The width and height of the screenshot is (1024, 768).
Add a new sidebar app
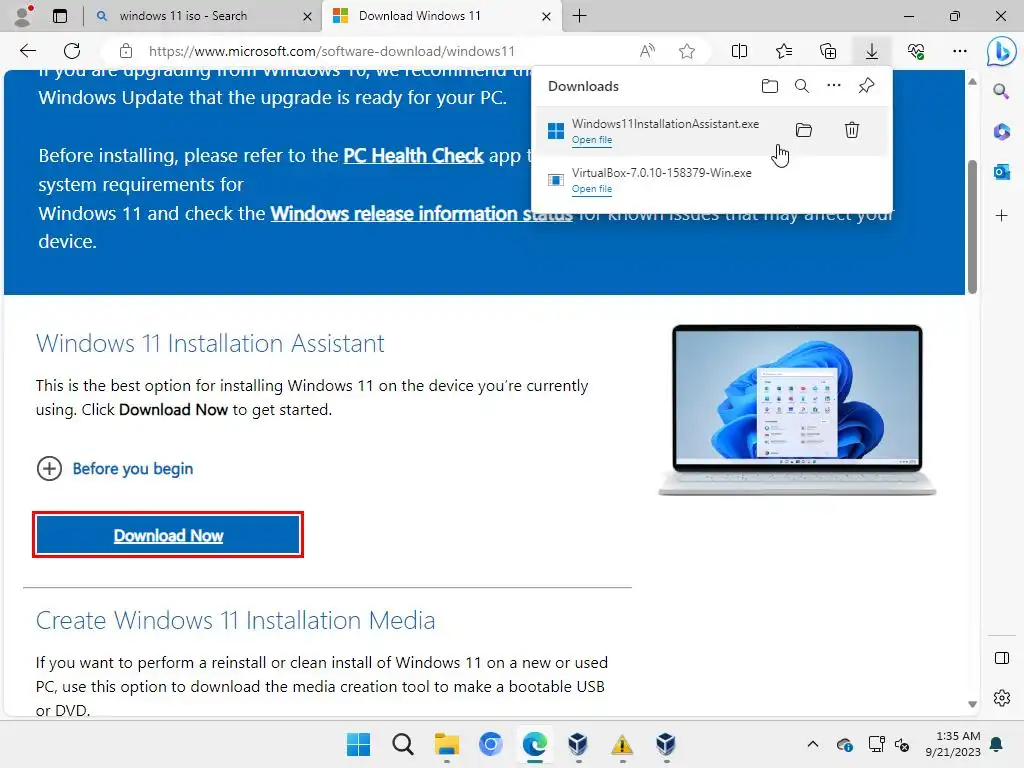pos(1001,216)
